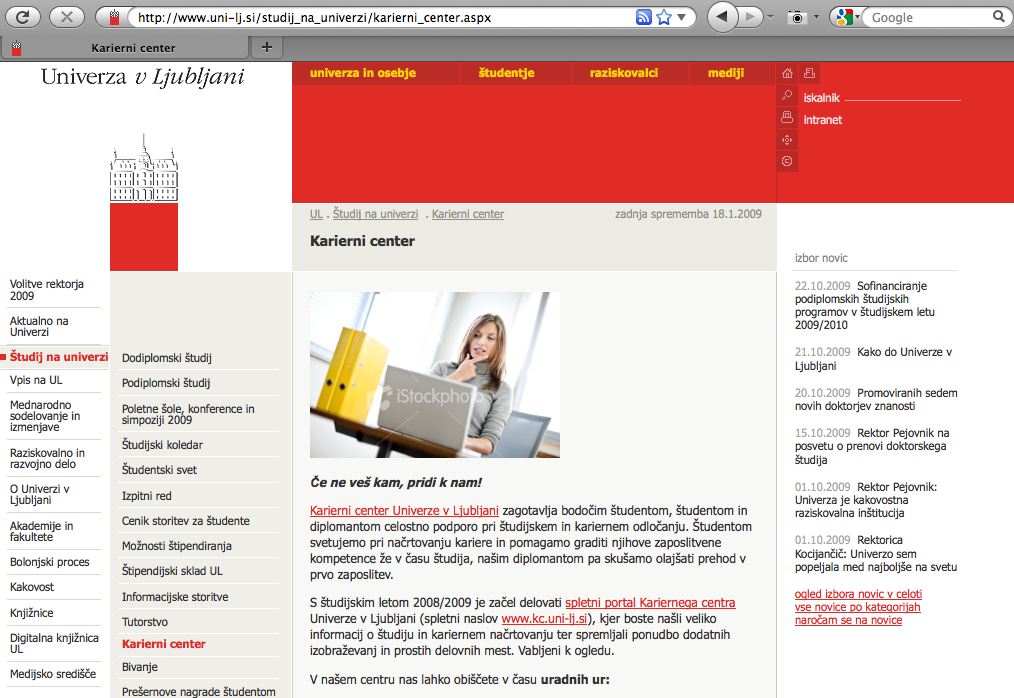This screenshot has height=698, width=1014.
Task: Subscribe via the blue RSS feed icon
Action: pos(643,17)
